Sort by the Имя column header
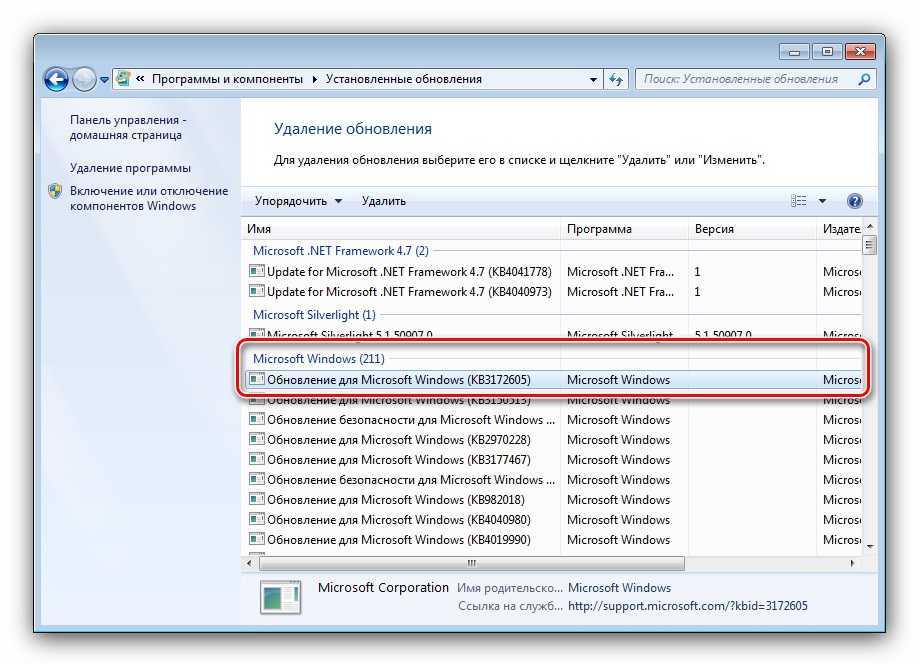Image resolution: width=919 pixels, height=666 pixels. pyautogui.click(x=400, y=229)
